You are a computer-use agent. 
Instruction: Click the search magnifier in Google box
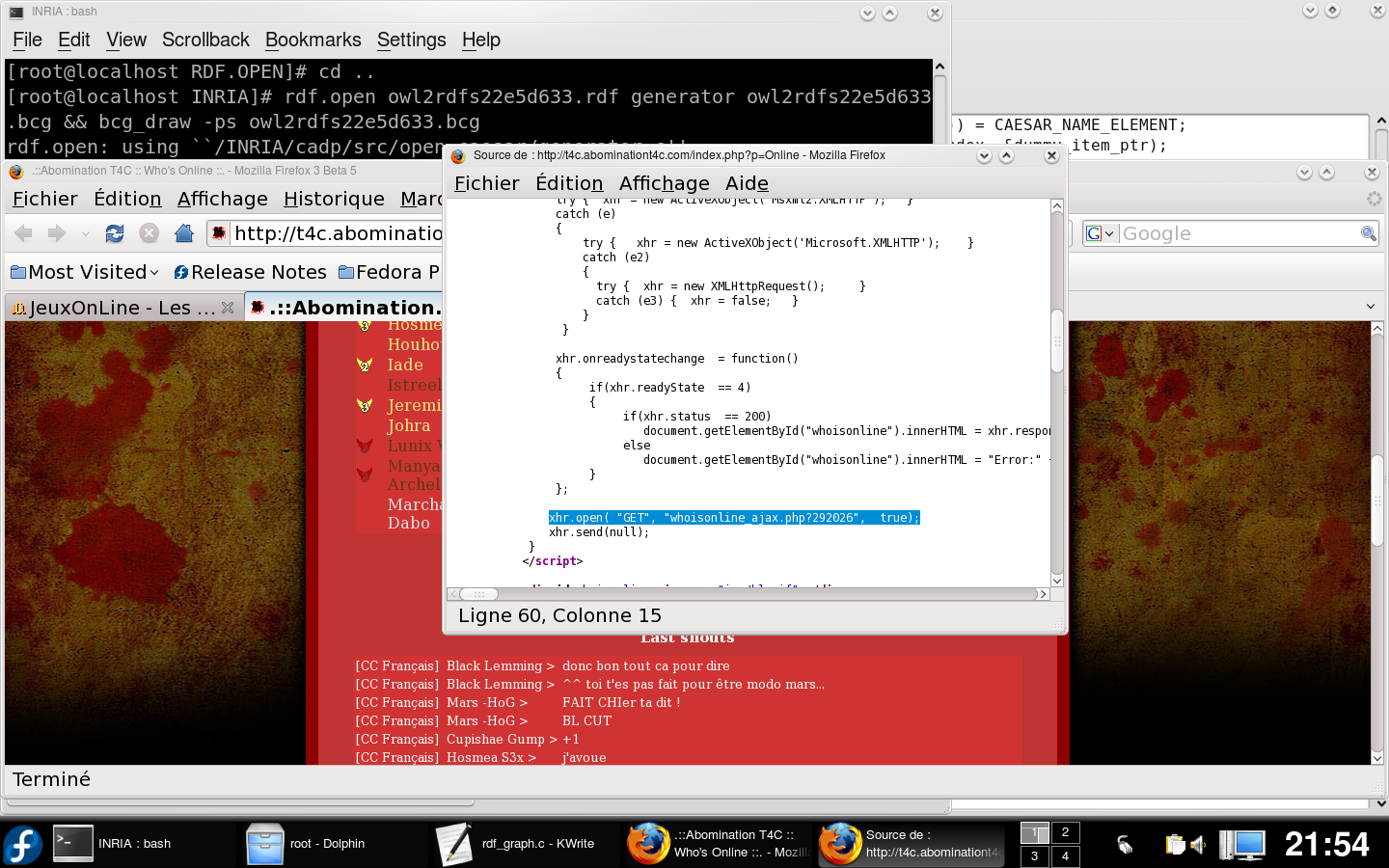(1368, 233)
